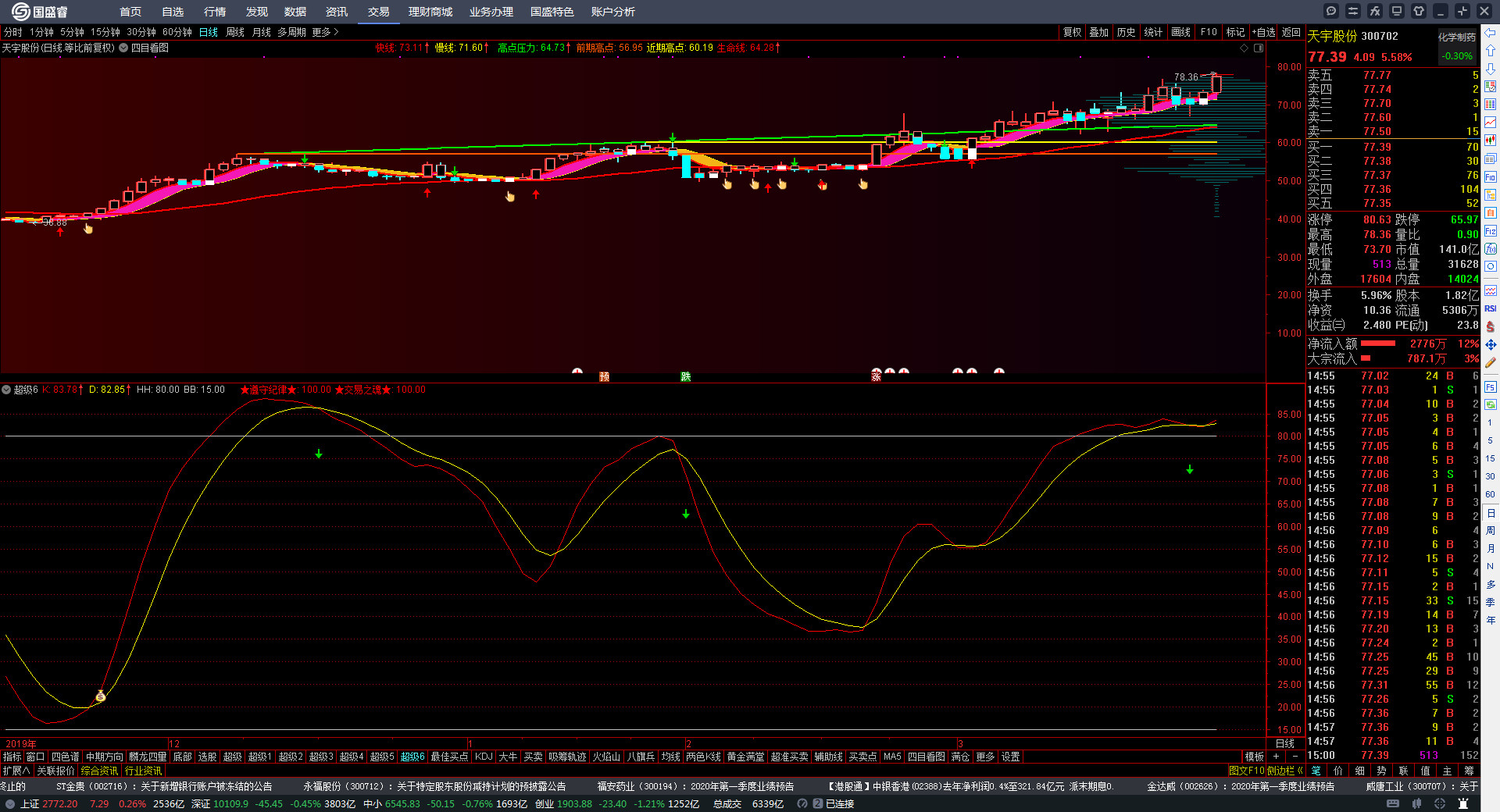1500x812 pixels.
Task: Click the 历史 history button
Action: 1126,32
